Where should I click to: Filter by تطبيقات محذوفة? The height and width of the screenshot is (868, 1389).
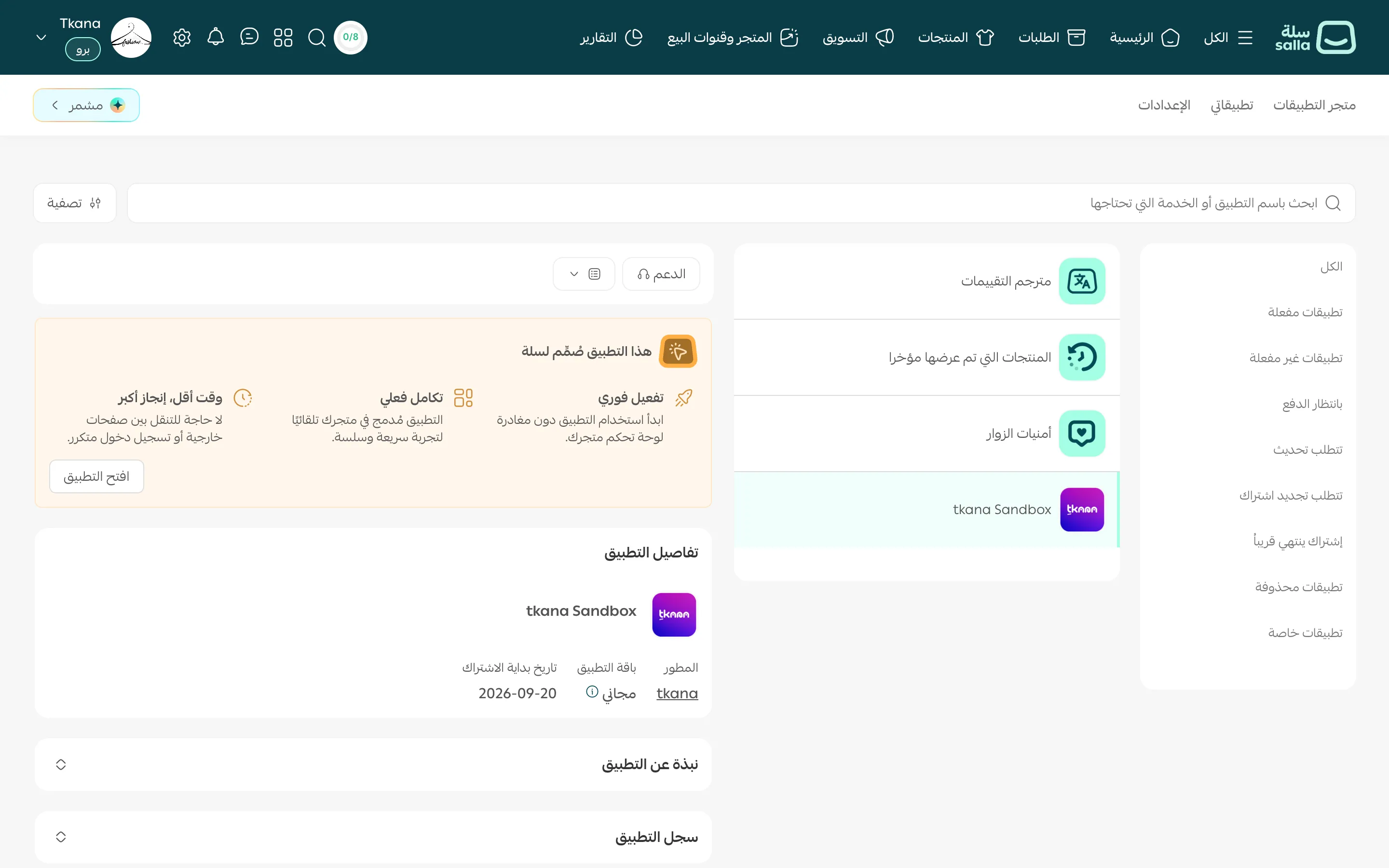point(1298,587)
